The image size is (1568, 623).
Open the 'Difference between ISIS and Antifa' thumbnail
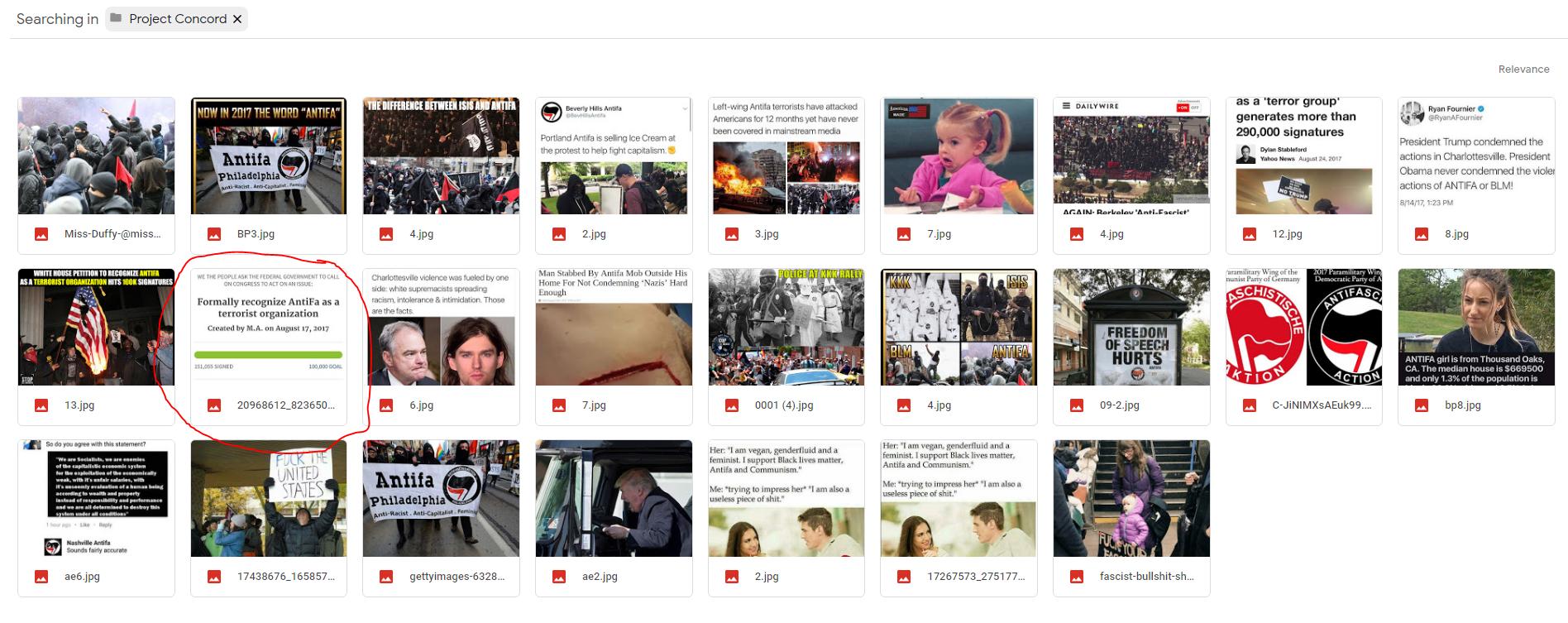click(441, 156)
